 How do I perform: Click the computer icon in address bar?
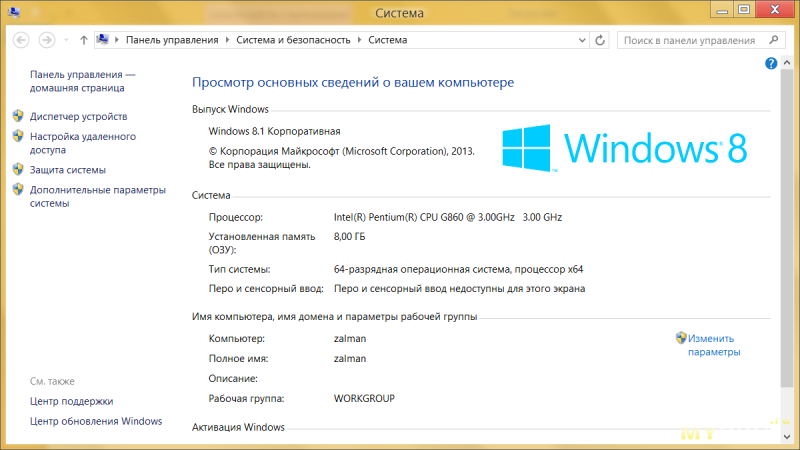point(103,39)
